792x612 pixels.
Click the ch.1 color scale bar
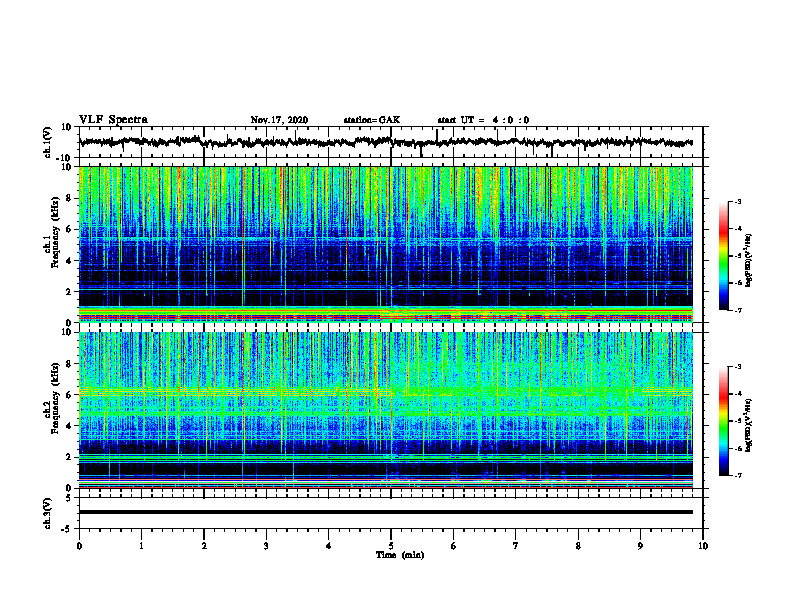[x=724, y=256]
